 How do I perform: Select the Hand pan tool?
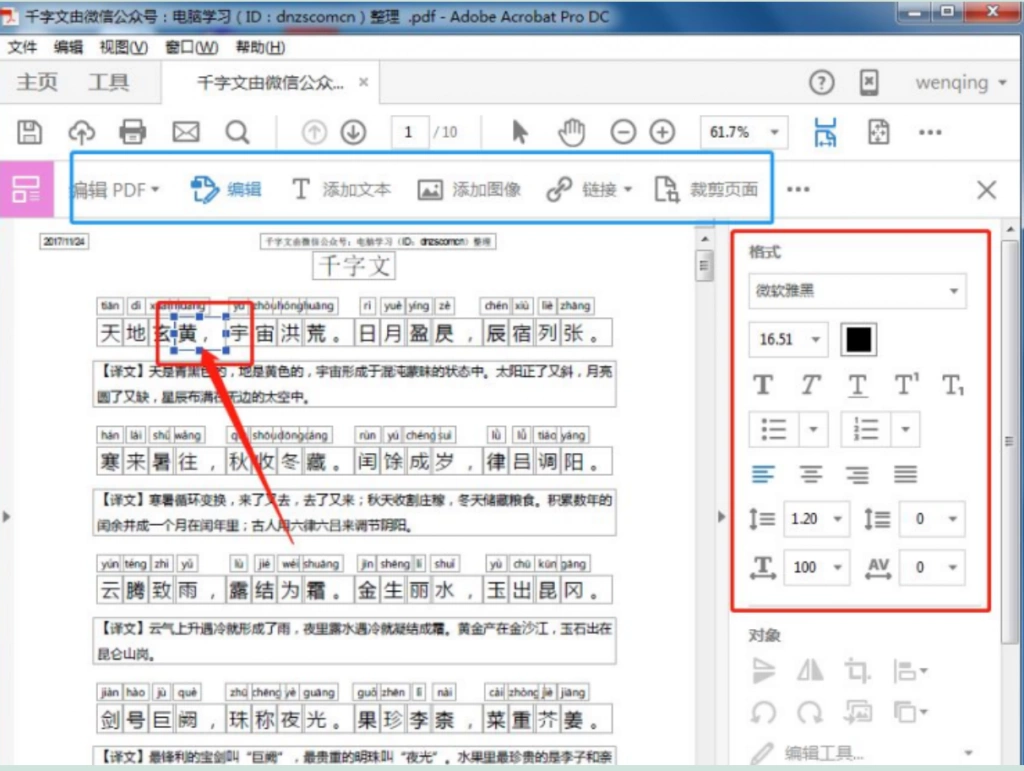pos(571,133)
